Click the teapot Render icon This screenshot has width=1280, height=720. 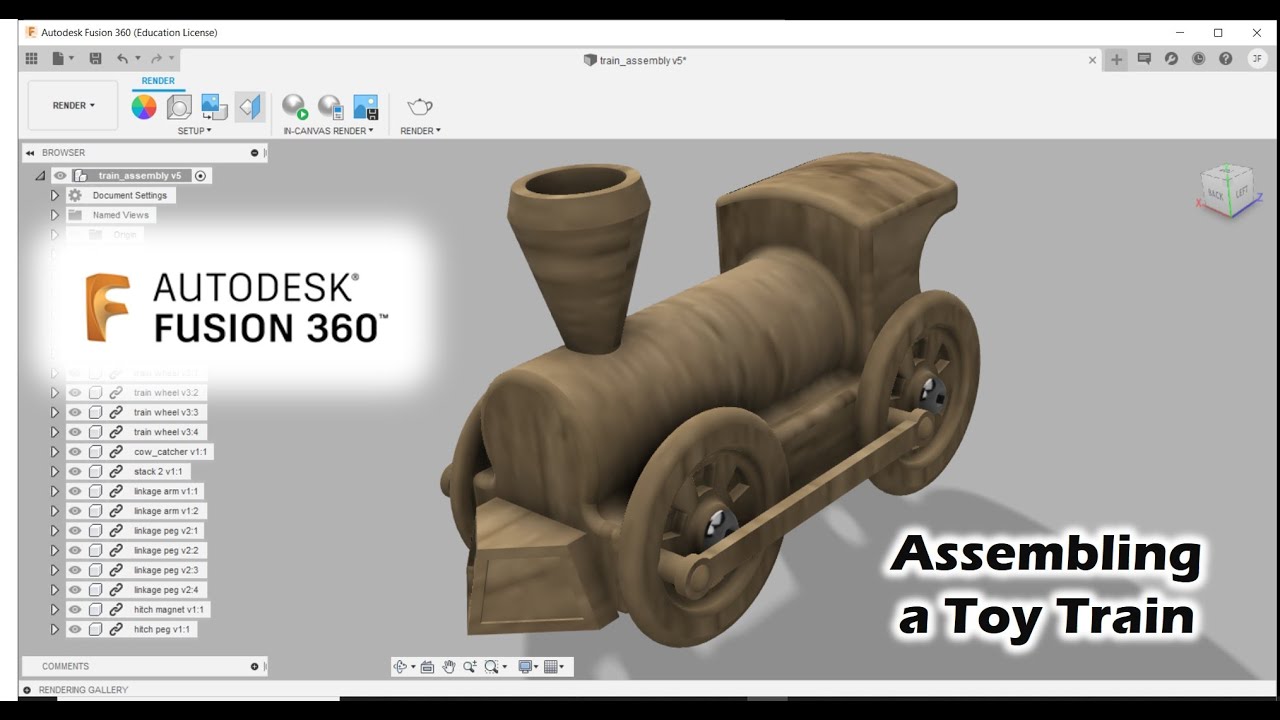tap(420, 107)
